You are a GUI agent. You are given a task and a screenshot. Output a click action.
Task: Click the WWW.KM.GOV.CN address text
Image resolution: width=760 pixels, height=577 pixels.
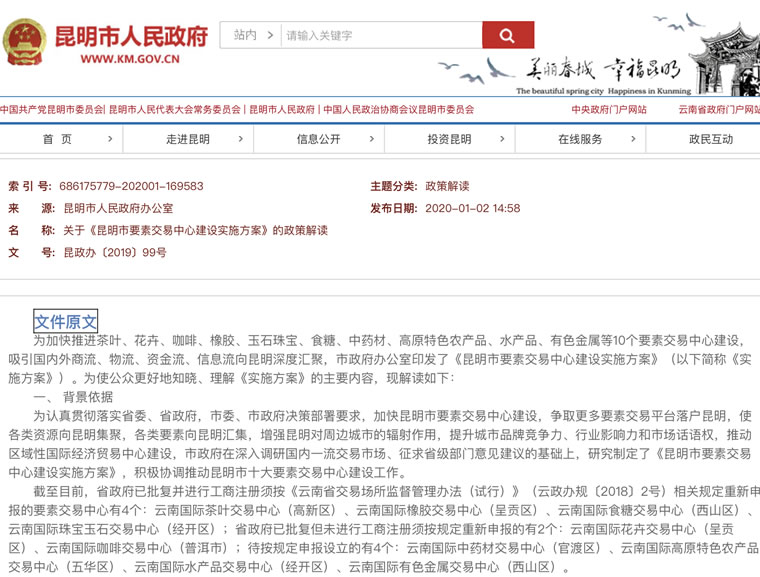click(130, 59)
